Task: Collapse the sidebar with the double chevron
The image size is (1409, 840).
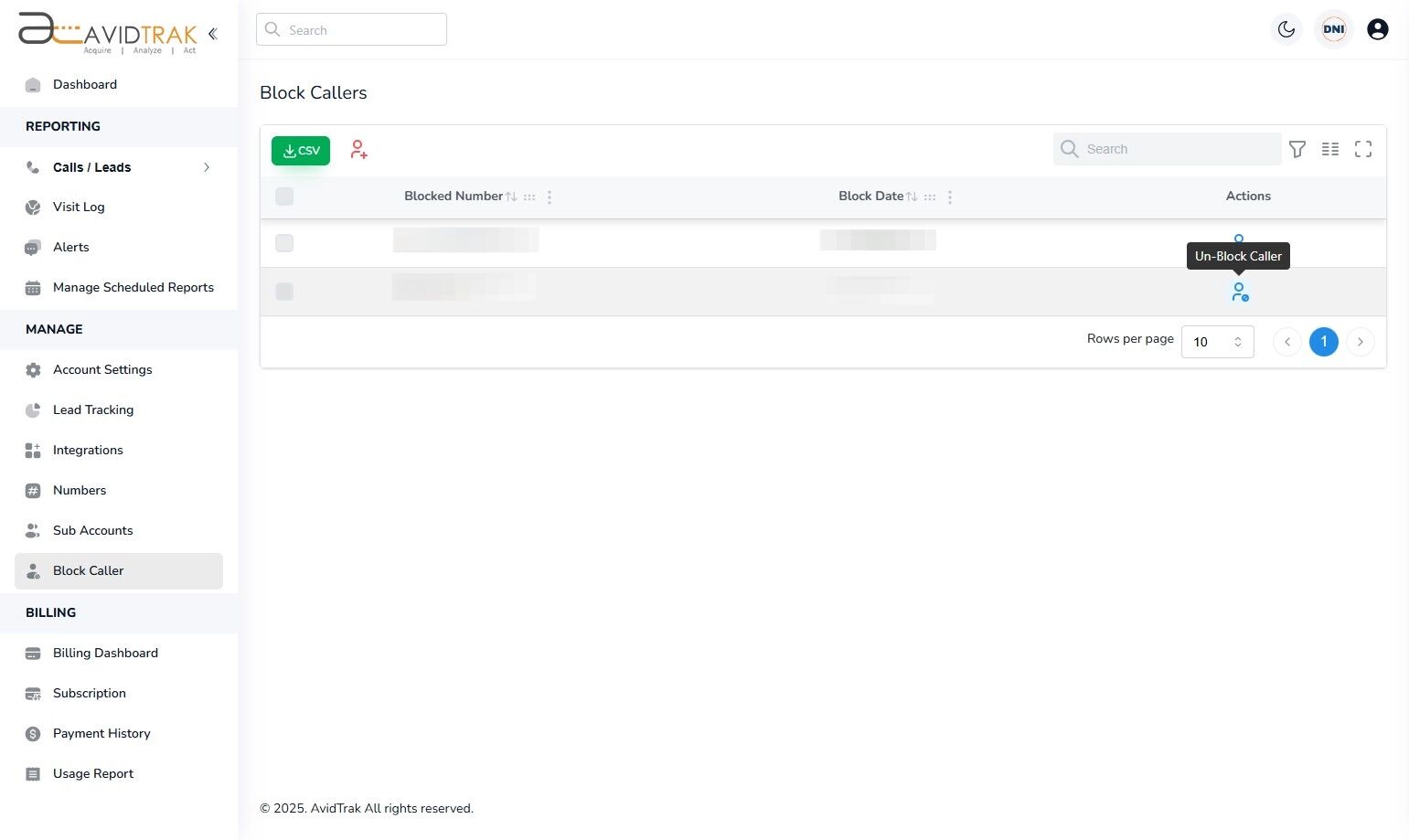Action: (x=212, y=33)
